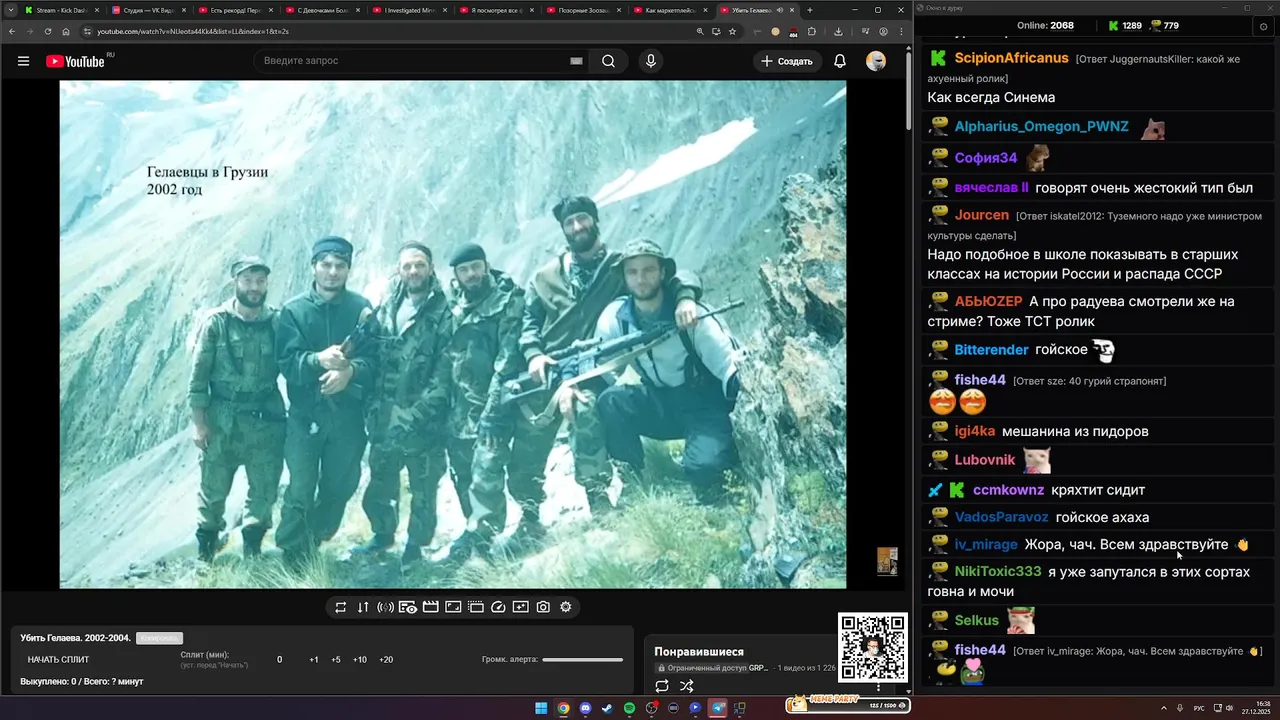Click the speedometer icon in player toolbar
1280x720 pixels.
coord(498,607)
